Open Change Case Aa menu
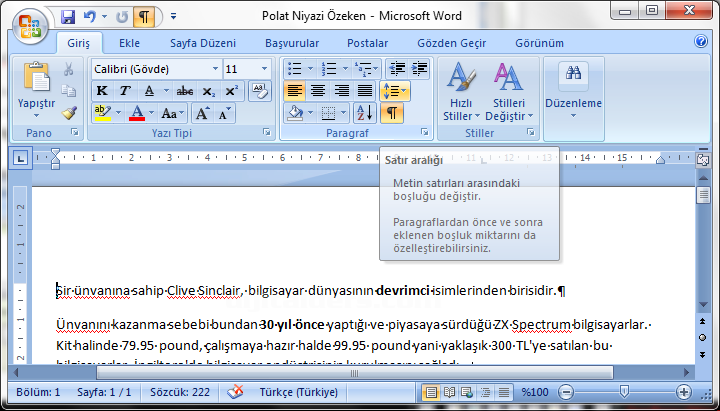720x411 pixels. click(173, 113)
